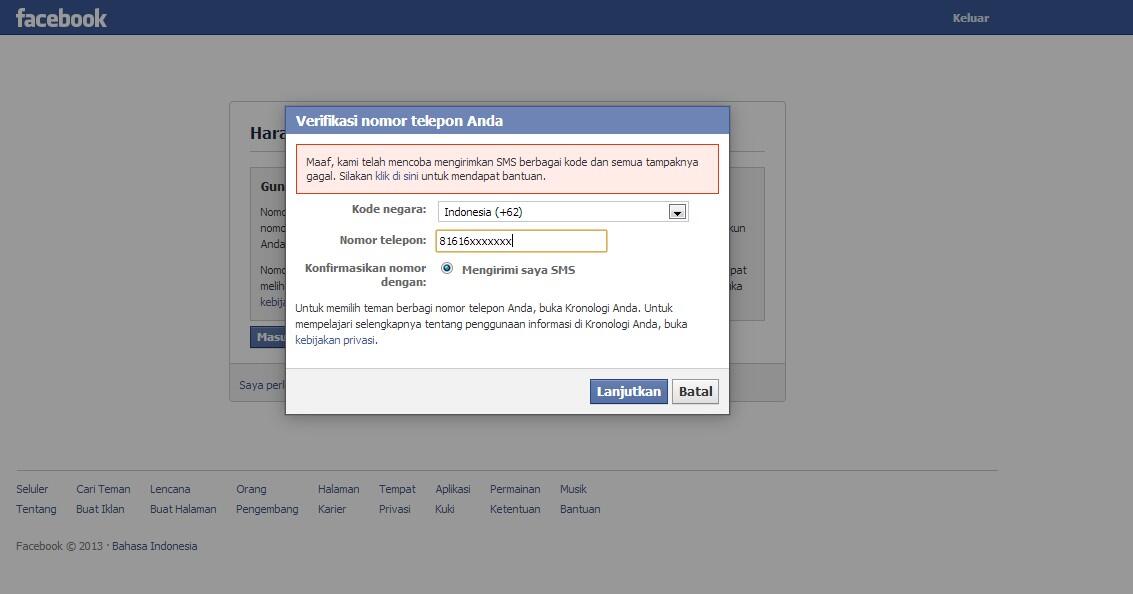Click the 'Maaf, kami telah mencoba' error message
This screenshot has height=594, width=1133.
[507, 169]
